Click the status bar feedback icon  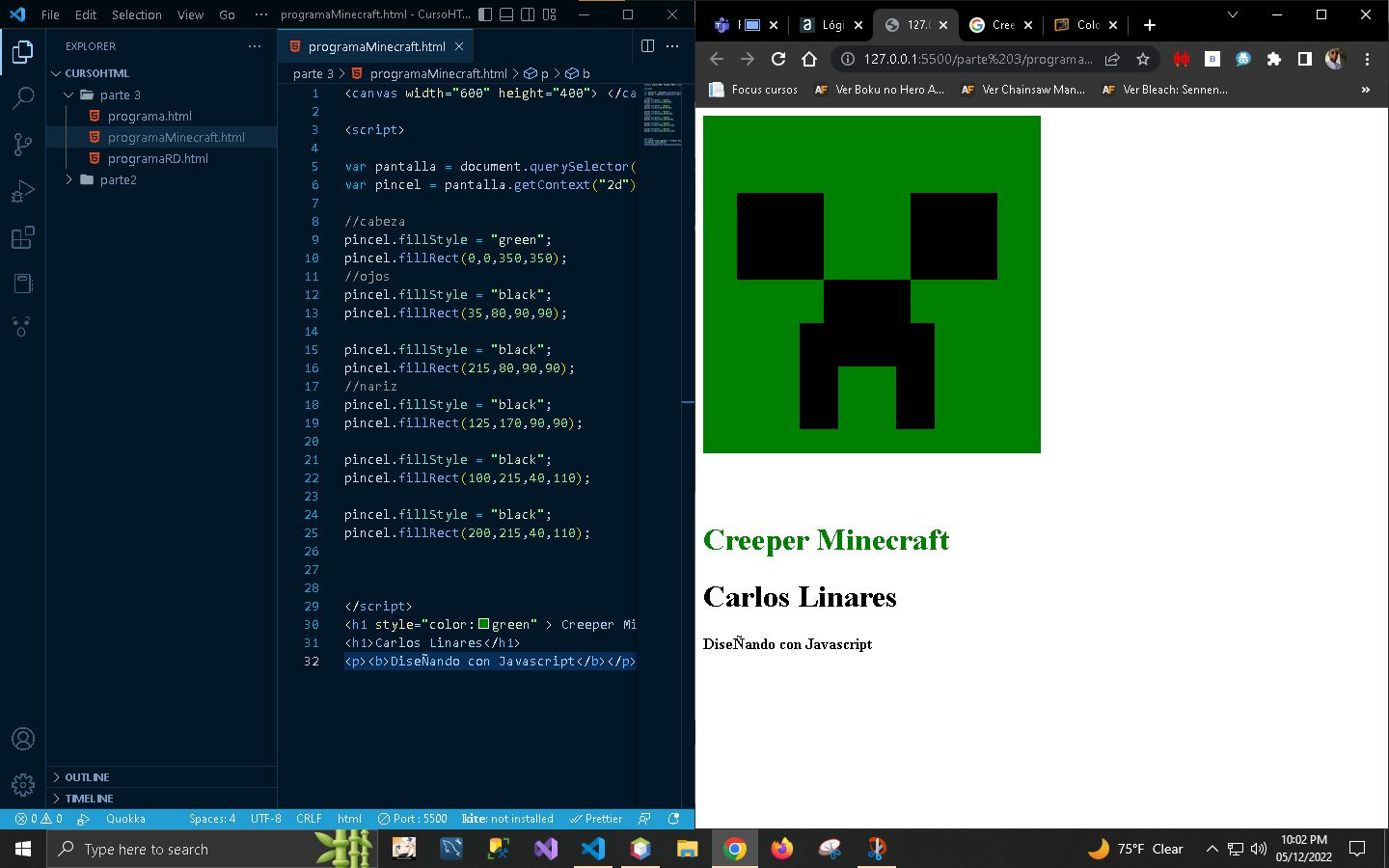644,819
